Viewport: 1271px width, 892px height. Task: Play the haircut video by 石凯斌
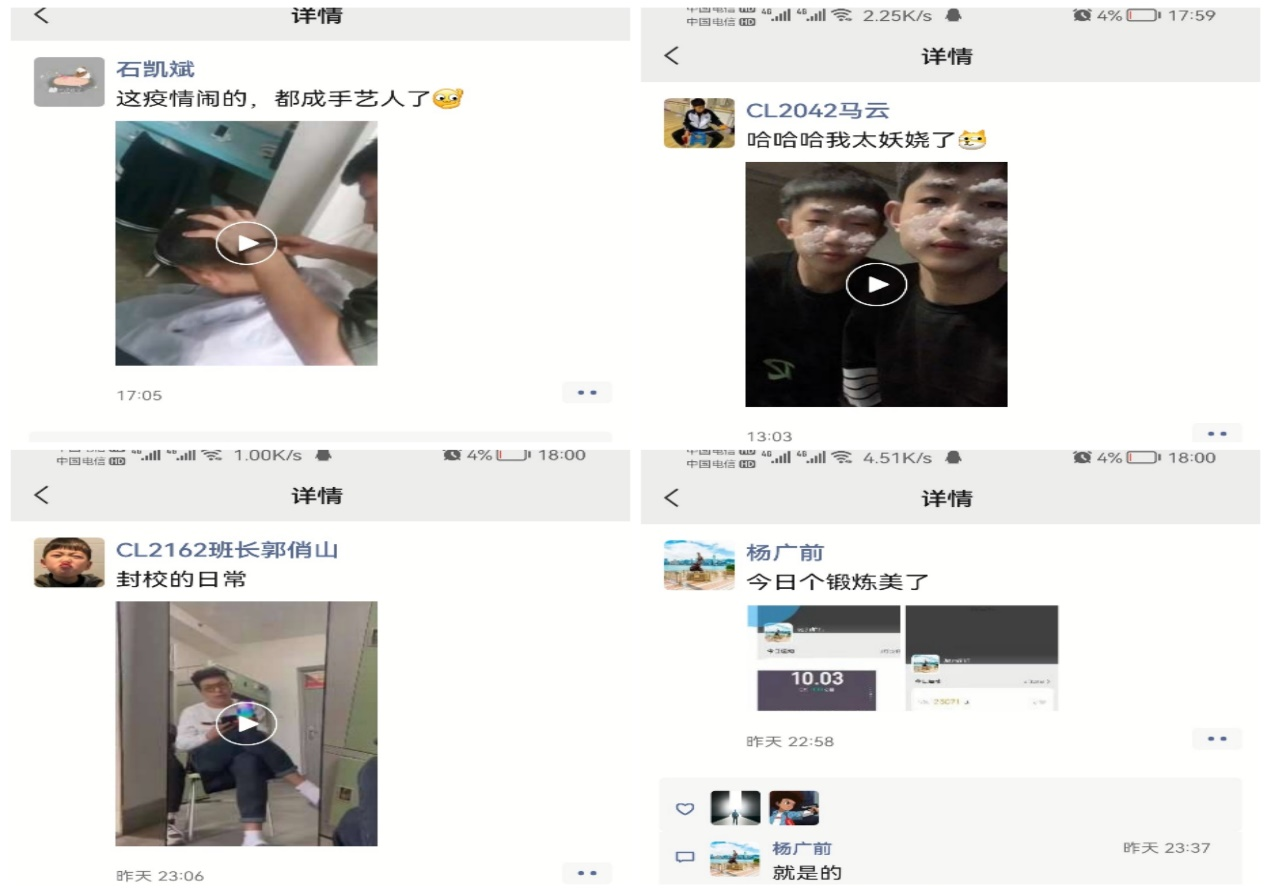[246, 243]
